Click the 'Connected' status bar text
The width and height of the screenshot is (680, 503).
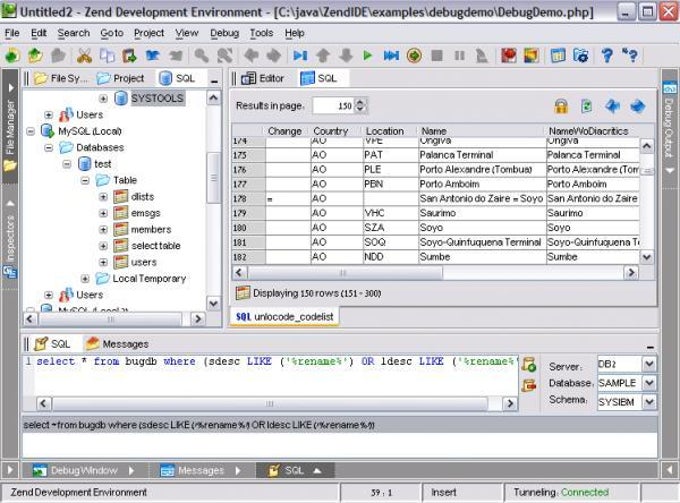pyautogui.click(x=585, y=493)
